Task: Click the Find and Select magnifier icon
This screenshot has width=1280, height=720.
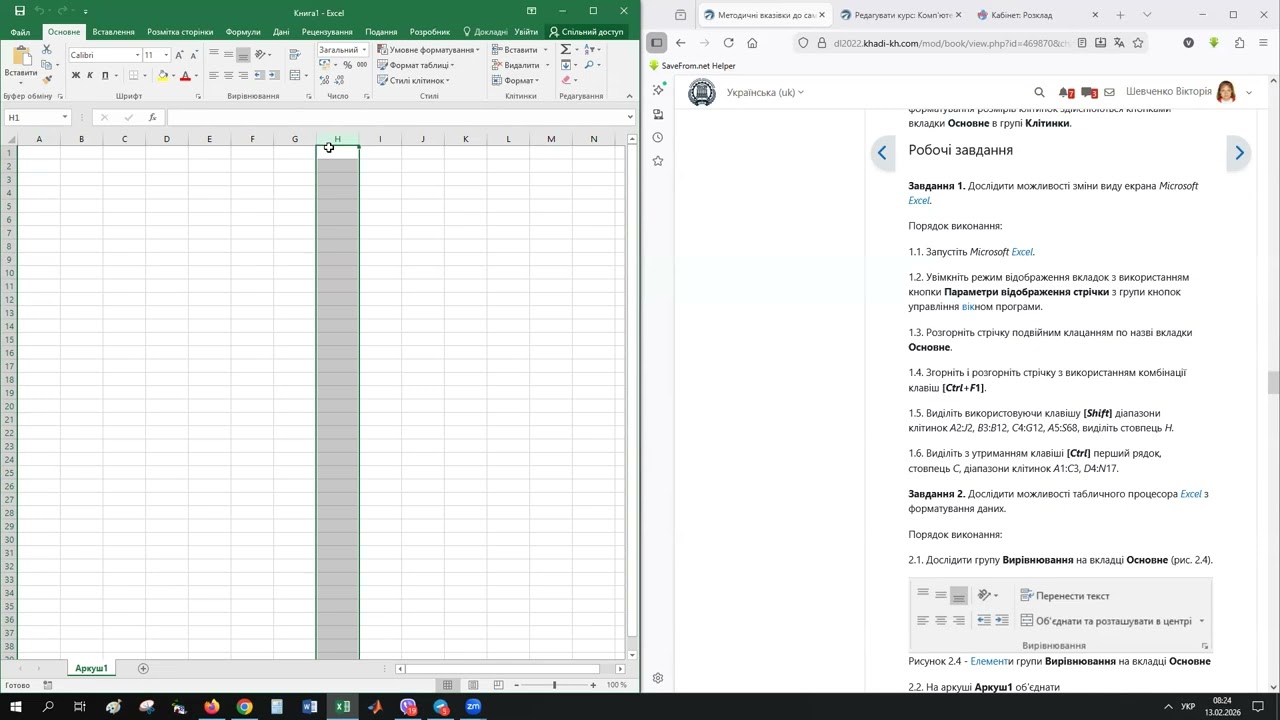Action: point(590,65)
